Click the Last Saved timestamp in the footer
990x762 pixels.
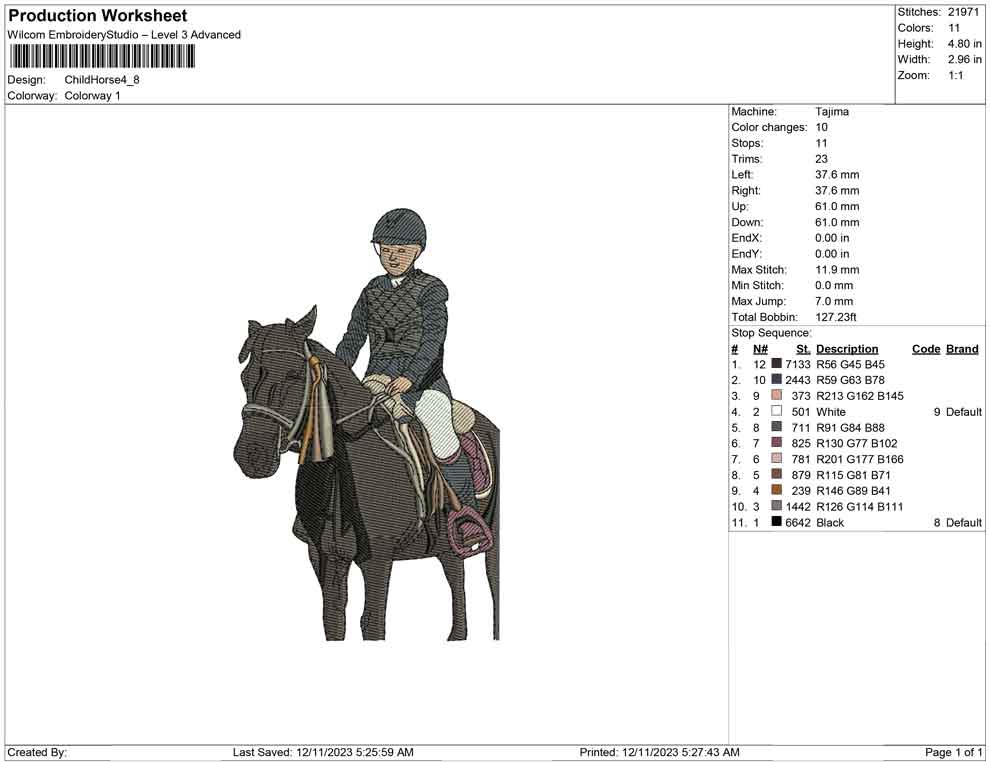(323, 752)
